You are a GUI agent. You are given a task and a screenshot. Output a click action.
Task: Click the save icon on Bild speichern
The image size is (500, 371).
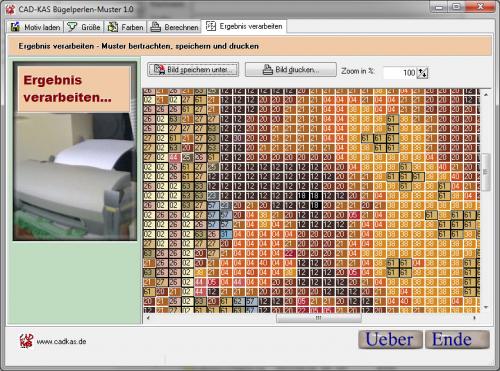[159, 69]
